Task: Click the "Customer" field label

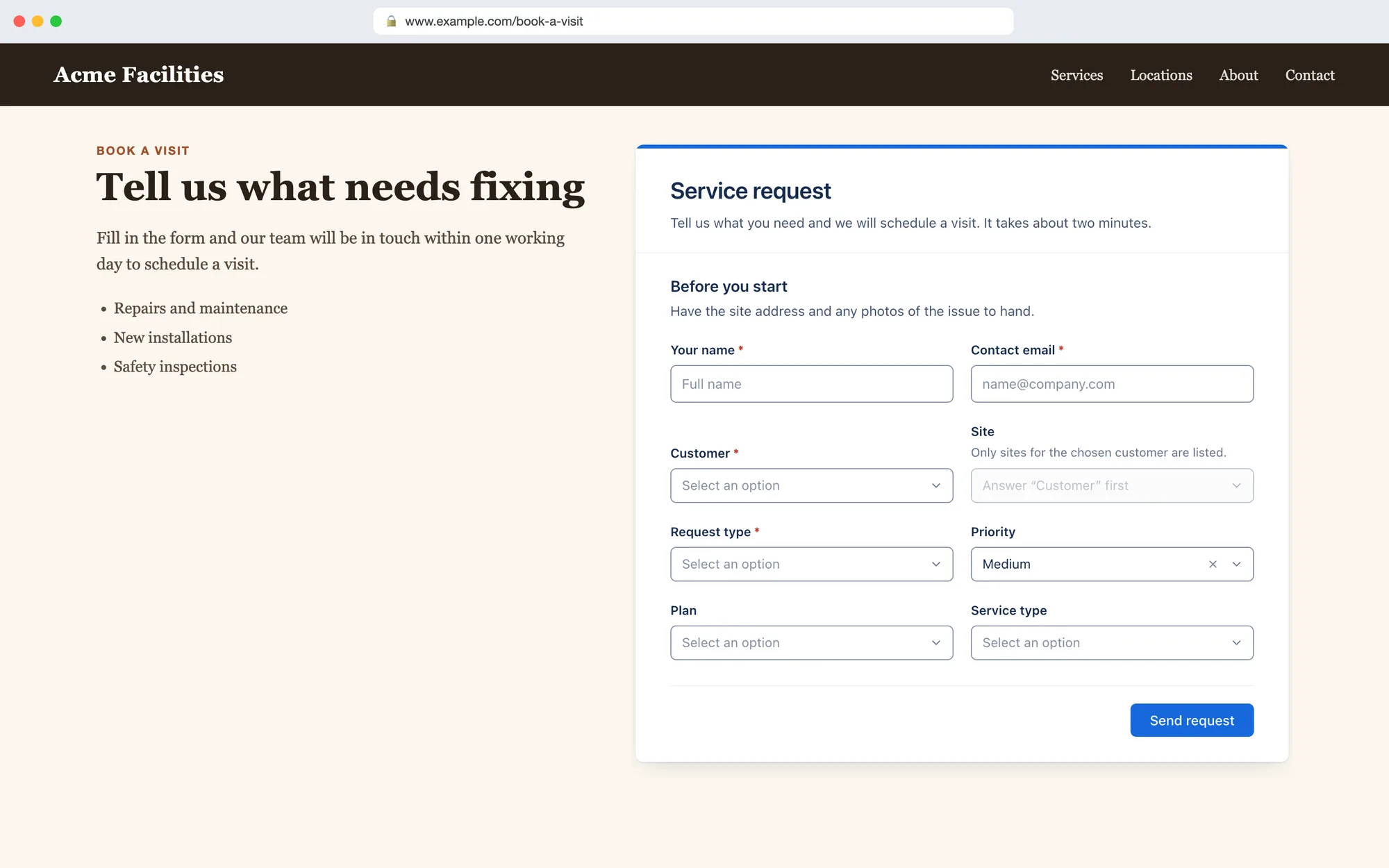Action: (x=700, y=453)
